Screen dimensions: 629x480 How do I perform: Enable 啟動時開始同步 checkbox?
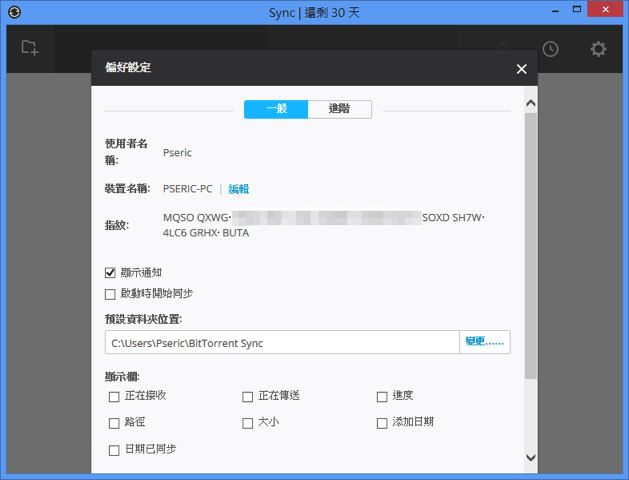(x=110, y=294)
